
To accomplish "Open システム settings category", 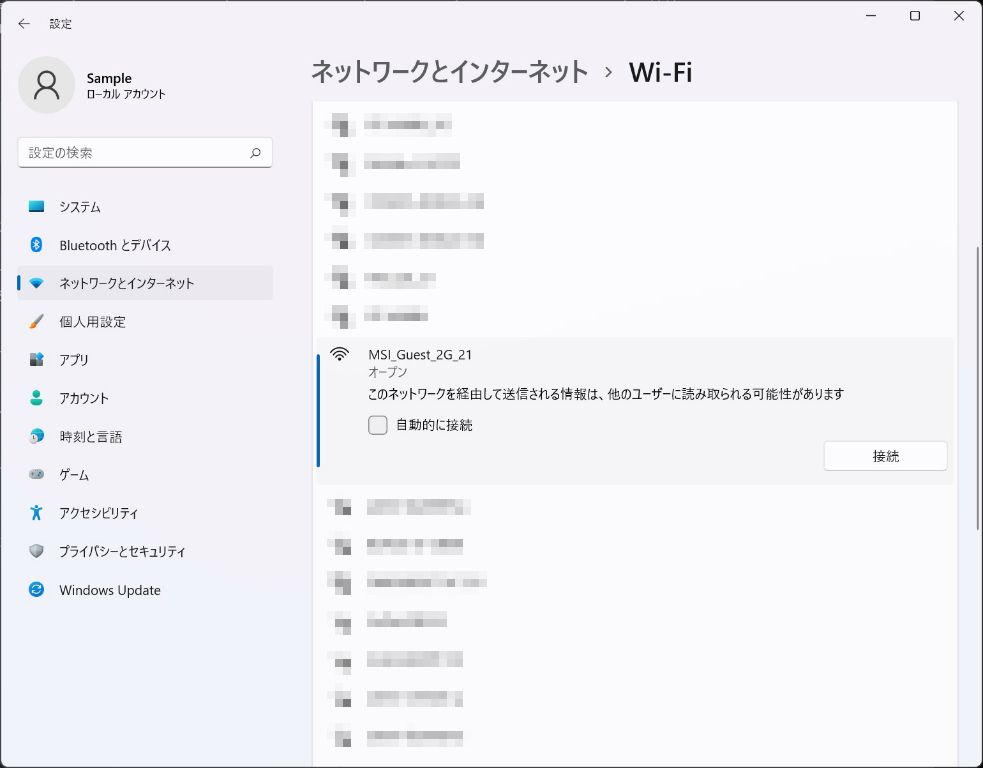I will [145, 206].
